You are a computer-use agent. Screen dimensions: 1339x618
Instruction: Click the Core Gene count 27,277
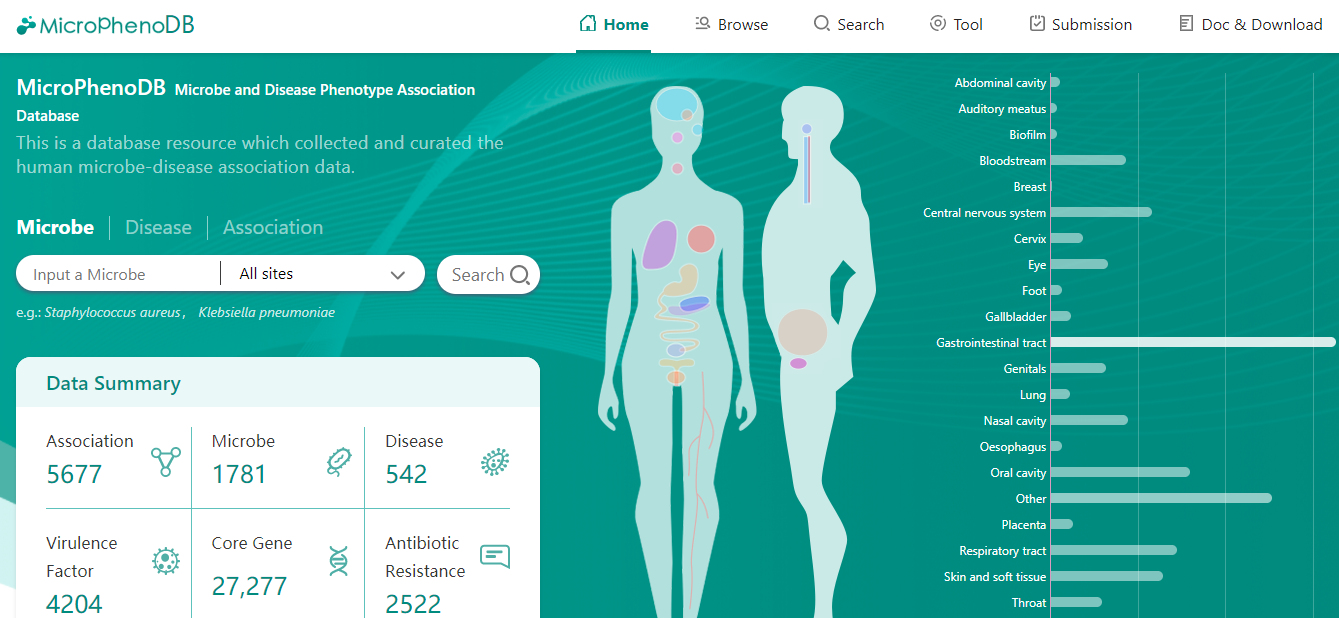249,586
